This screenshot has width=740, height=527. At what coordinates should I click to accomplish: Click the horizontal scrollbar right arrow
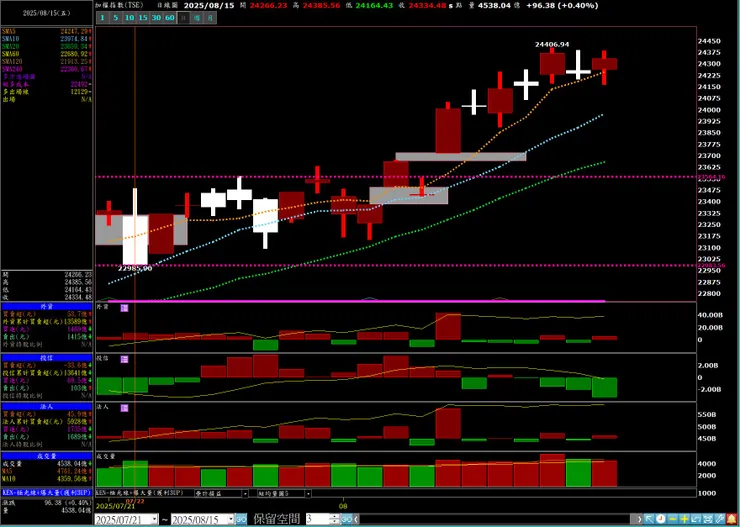point(639,519)
